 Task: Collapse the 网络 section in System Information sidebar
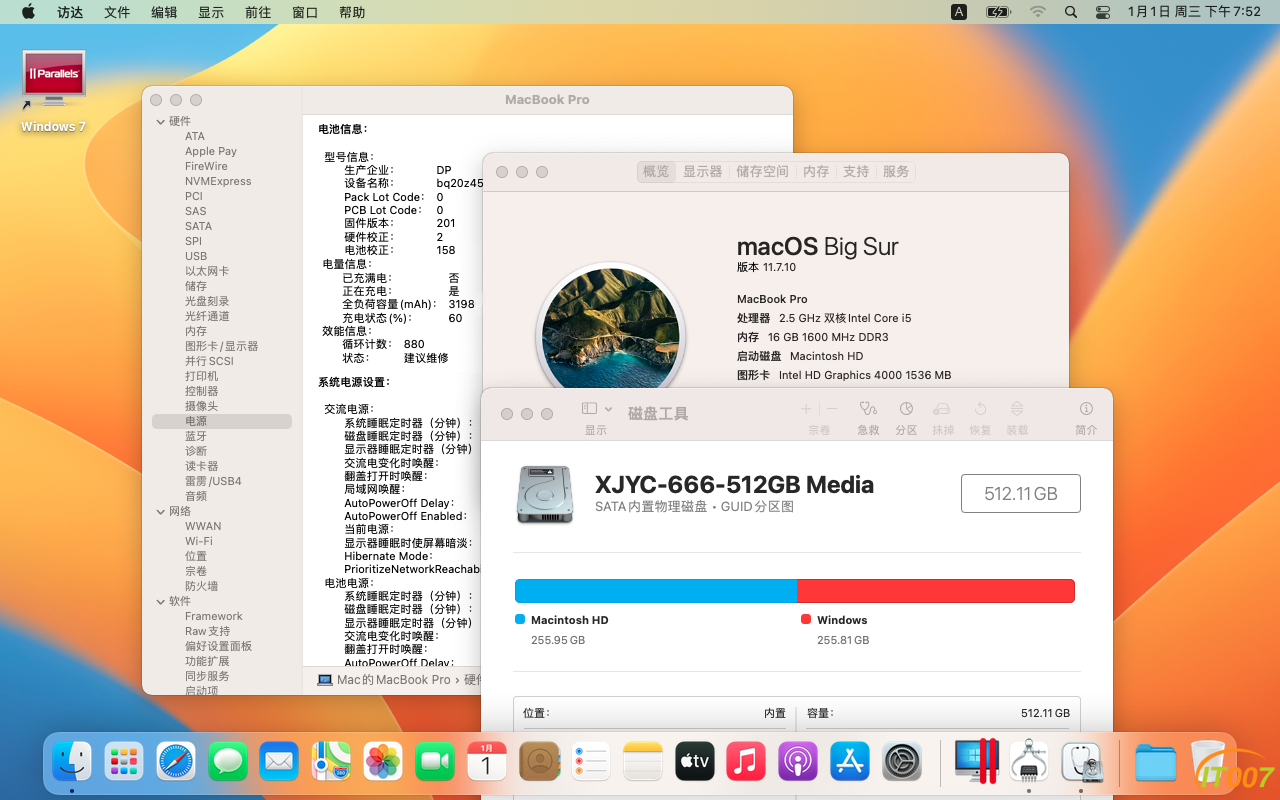pyautogui.click(x=160, y=511)
